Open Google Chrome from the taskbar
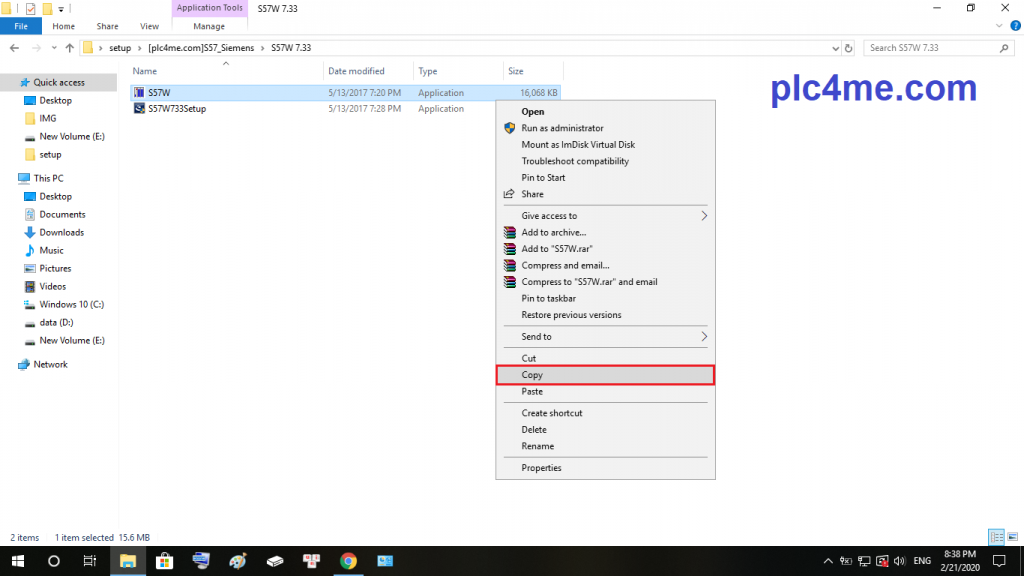 (348, 561)
